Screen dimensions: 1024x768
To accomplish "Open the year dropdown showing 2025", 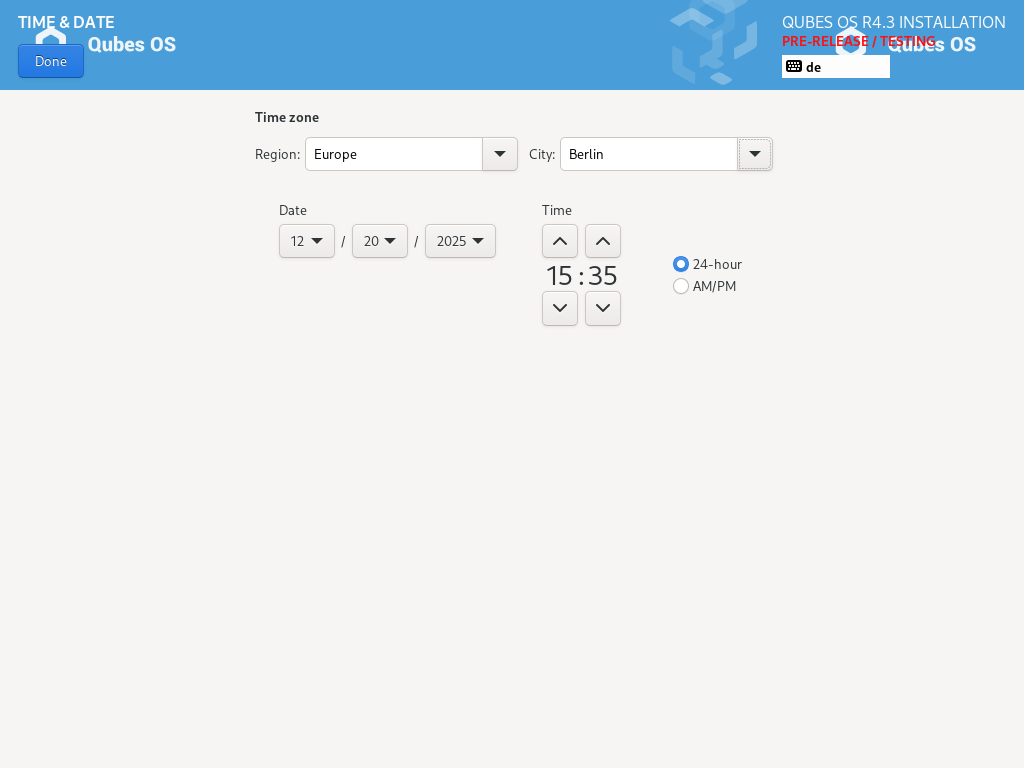I will (x=460, y=241).
